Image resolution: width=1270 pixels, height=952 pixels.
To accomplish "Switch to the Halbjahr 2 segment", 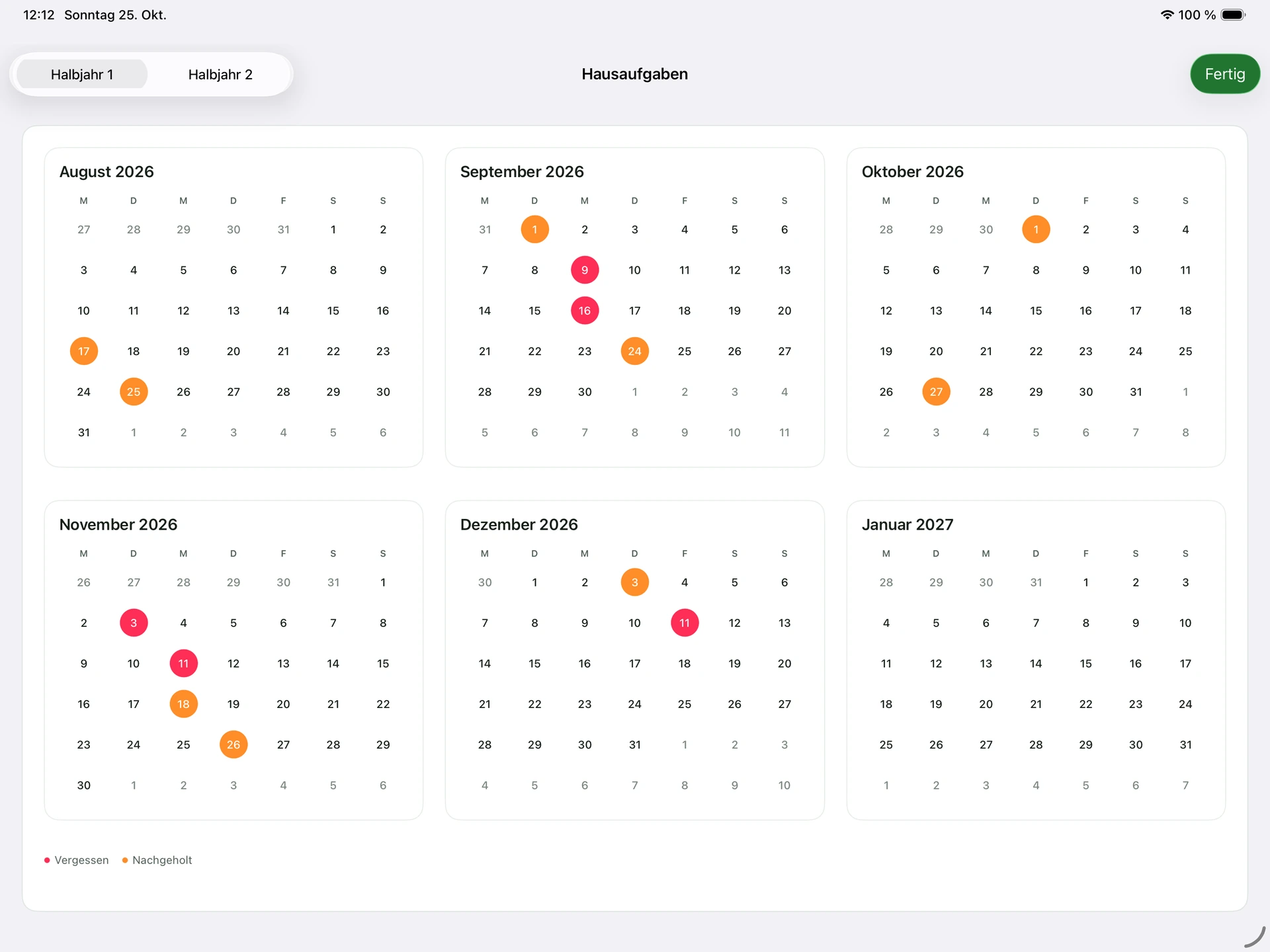I will click(220, 74).
